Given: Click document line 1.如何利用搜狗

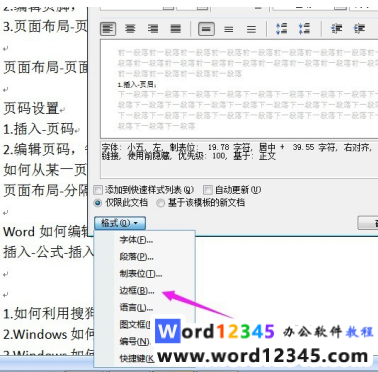Looking at the screenshot, I should tap(48, 314).
